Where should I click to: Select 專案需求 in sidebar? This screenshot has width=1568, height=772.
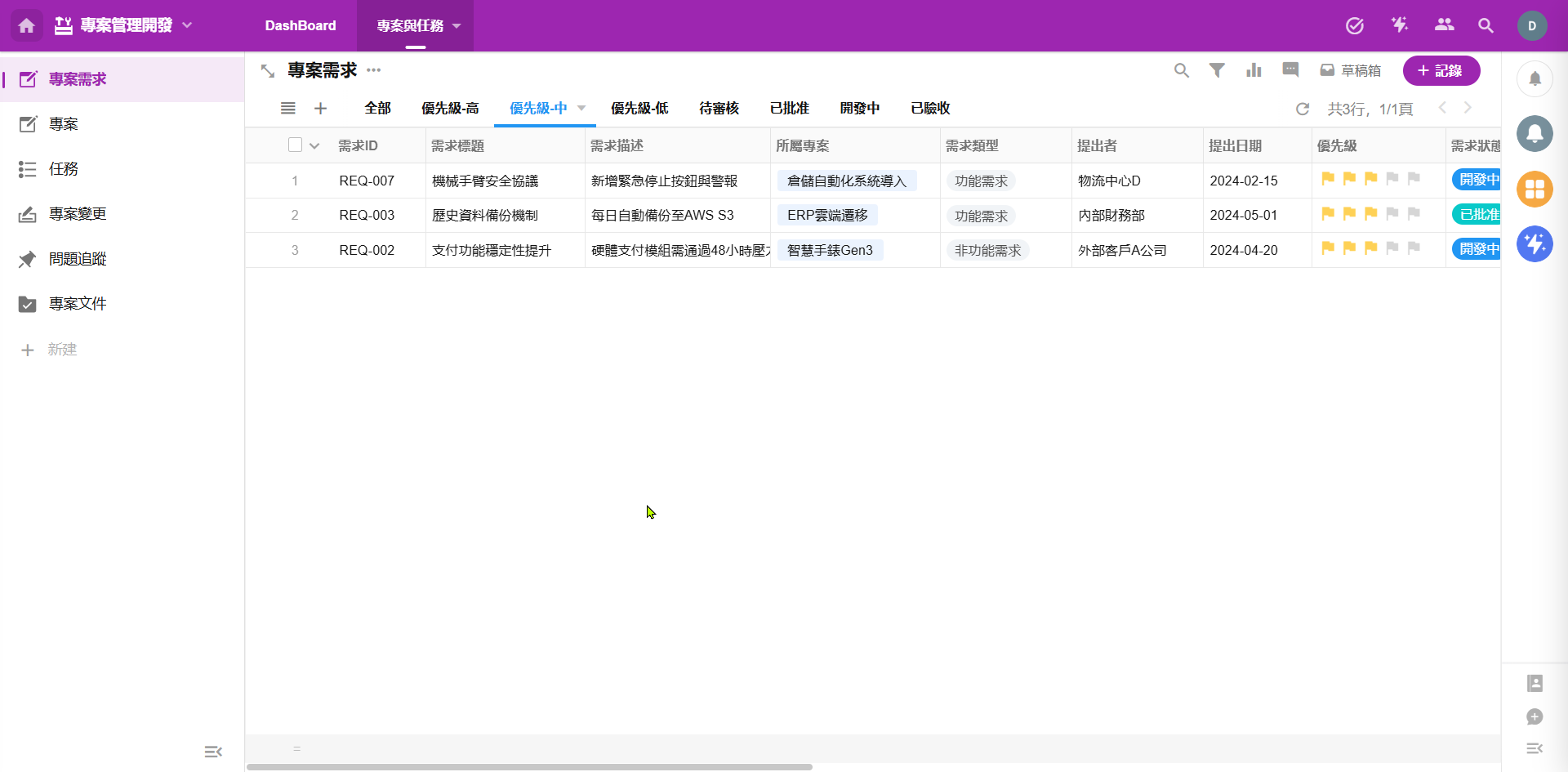[x=122, y=79]
